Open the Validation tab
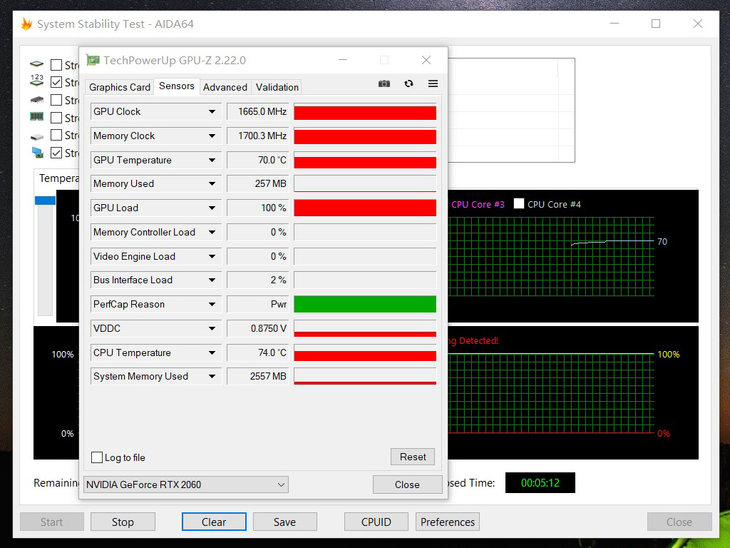The height and width of the screenshot is (548, 730). (277, 87)
